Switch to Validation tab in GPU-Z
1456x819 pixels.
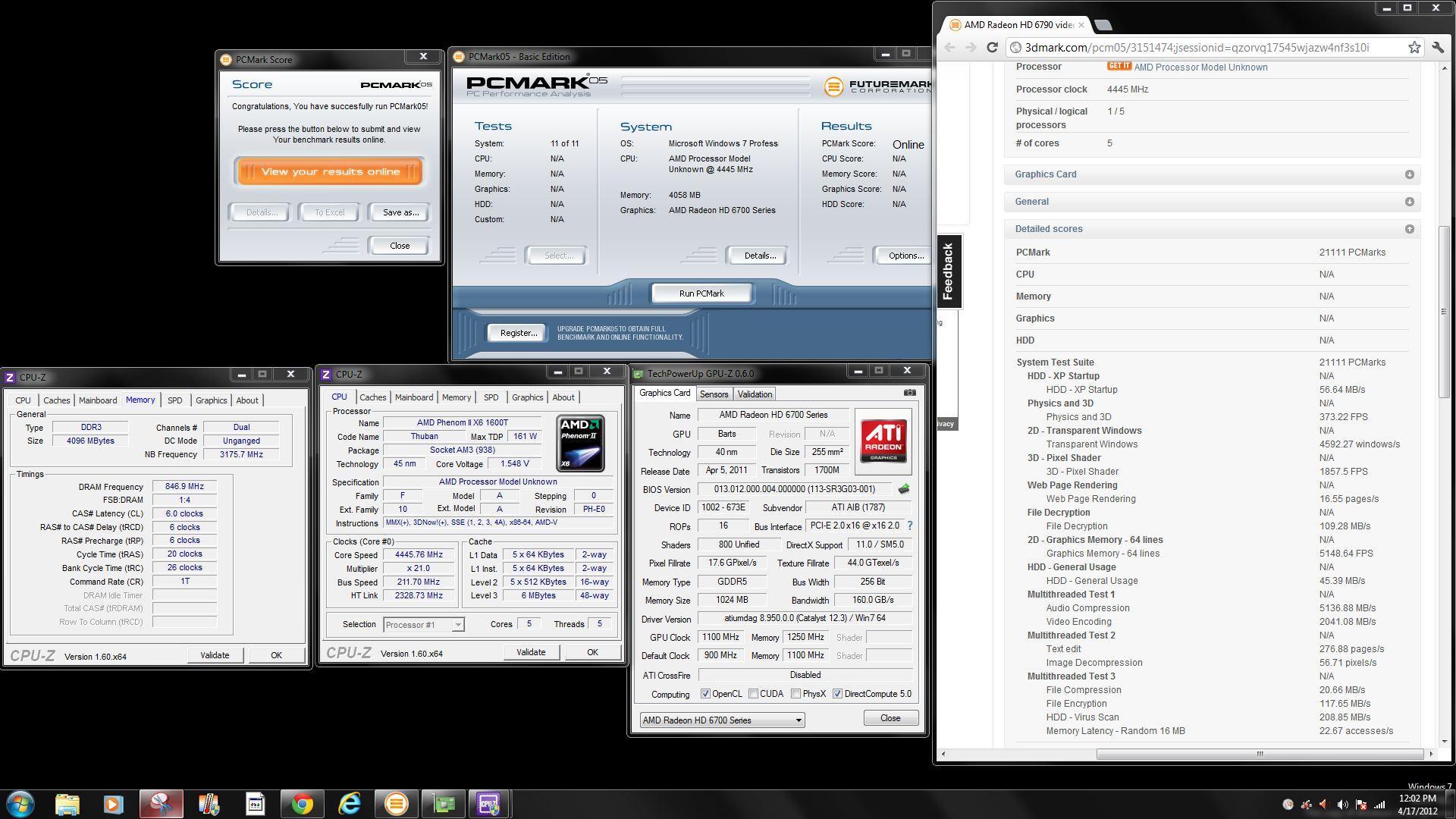(755, 394)
